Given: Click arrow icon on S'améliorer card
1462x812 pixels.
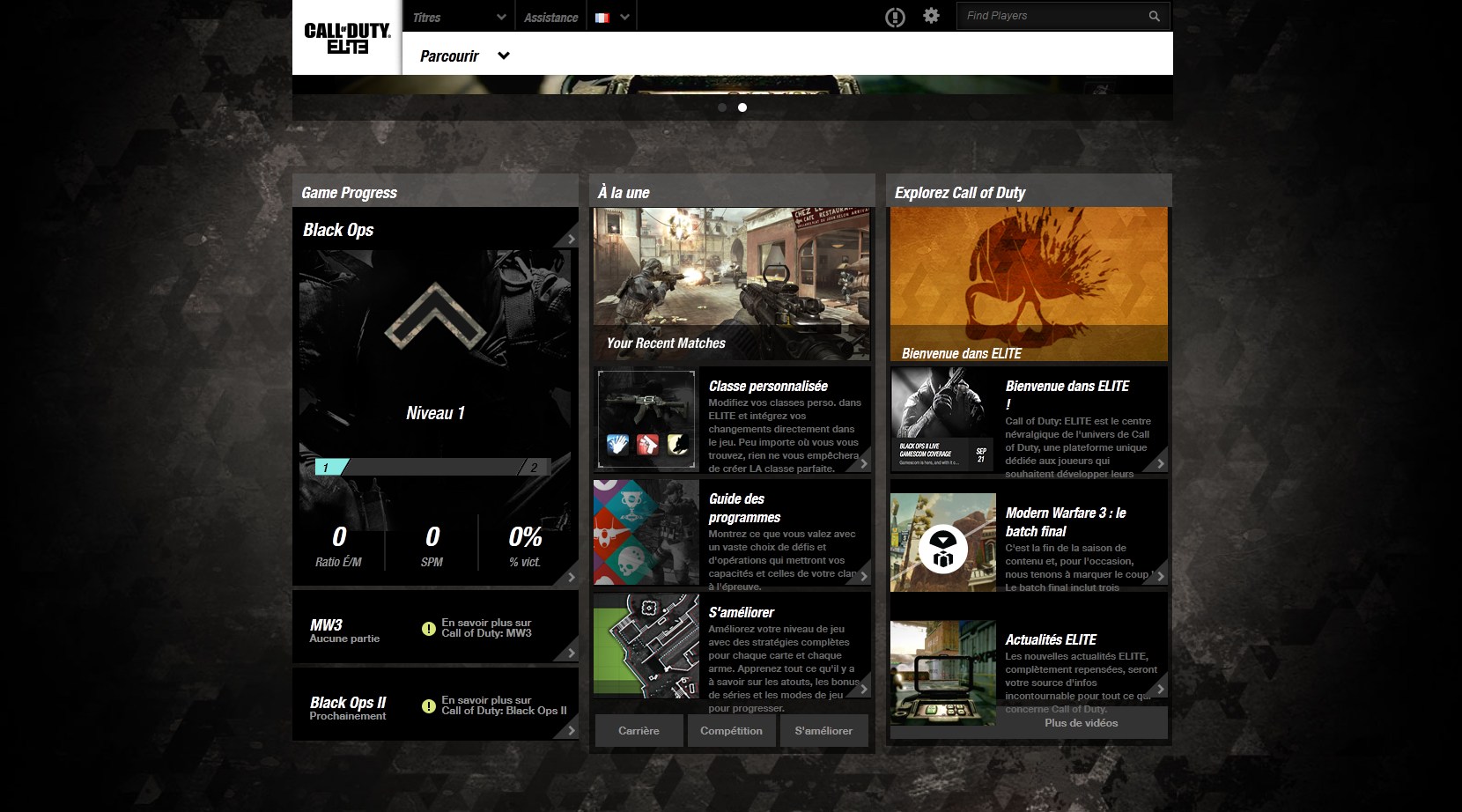Looking at the screenshot, I should pos(863,689).
